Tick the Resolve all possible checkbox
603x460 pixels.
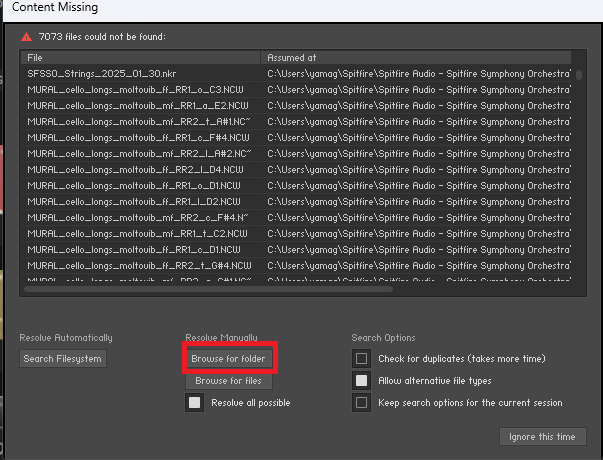tap(195, 402)
